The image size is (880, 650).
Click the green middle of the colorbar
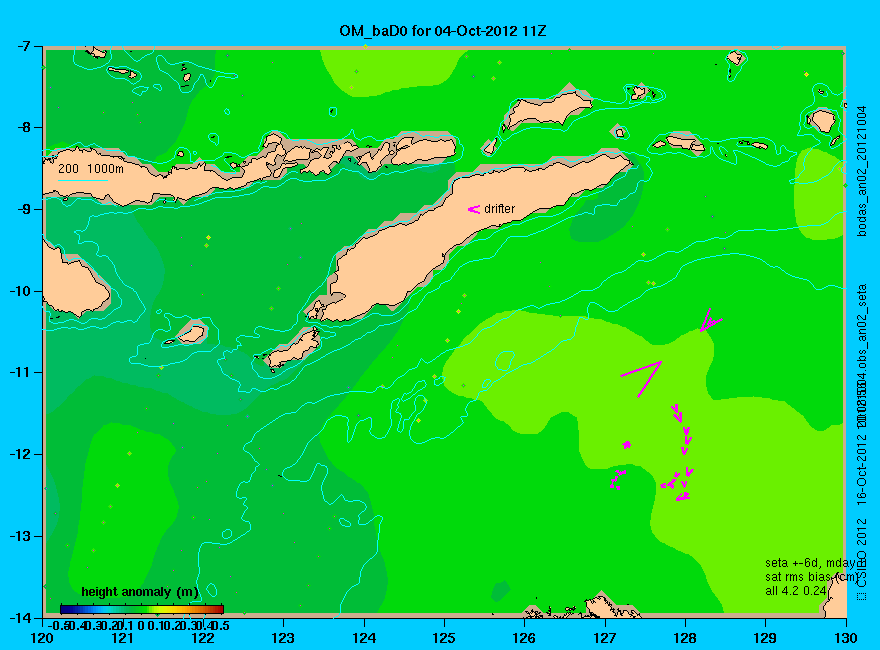click(x=142, y=609)
